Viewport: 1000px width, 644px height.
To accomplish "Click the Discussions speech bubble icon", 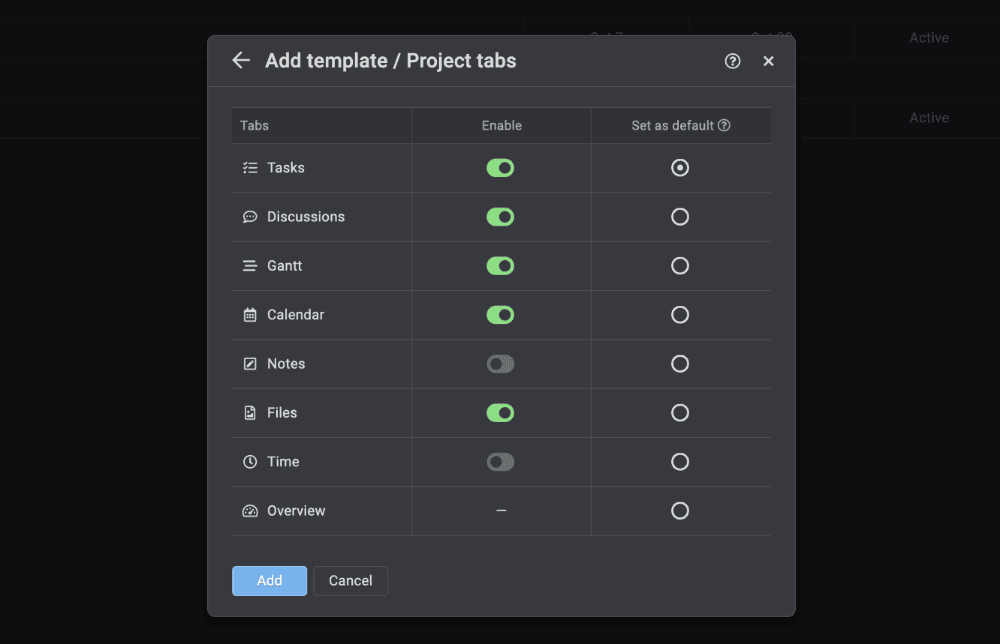I will [x=250, y=217].
